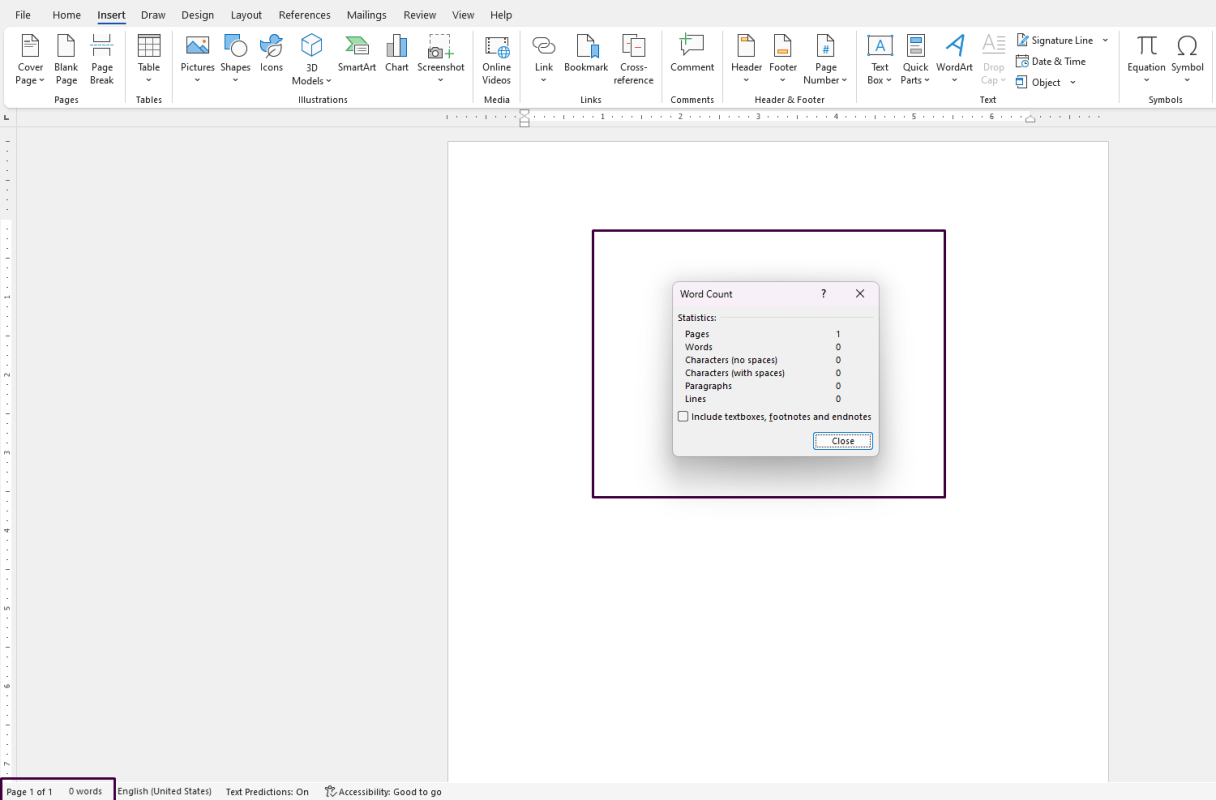Expand the Equation dropdown
The width and height of the screenshot is (1216, 800).
1146,80
